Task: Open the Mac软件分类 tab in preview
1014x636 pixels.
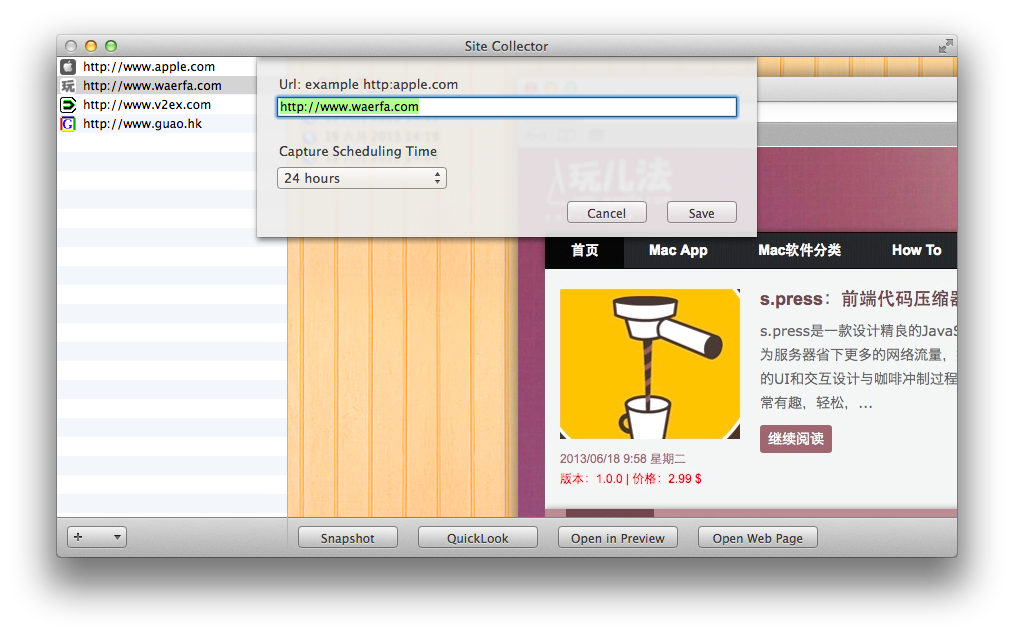Action: click(799, 250)
